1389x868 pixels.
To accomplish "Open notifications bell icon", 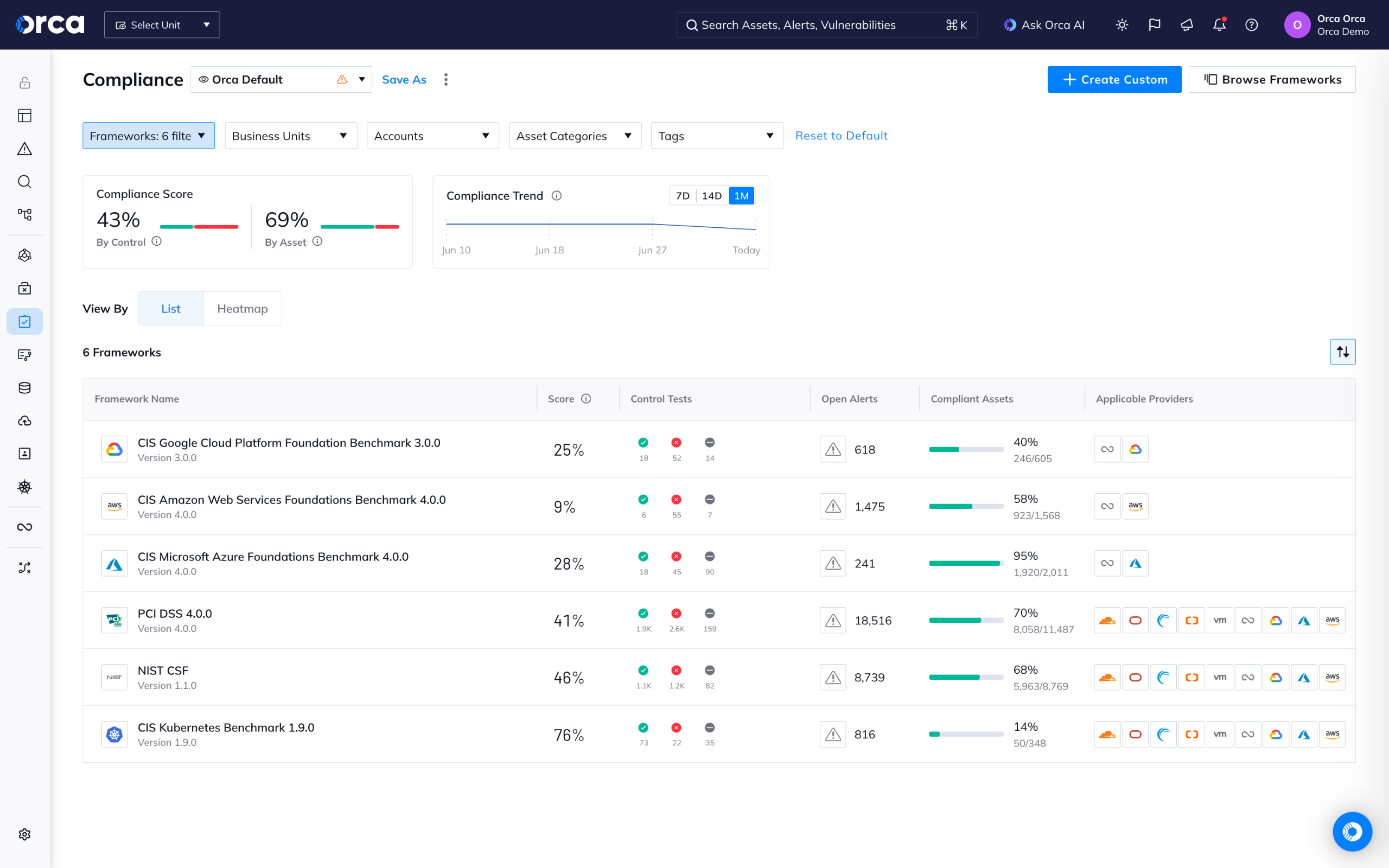I will click(1219, 25).
